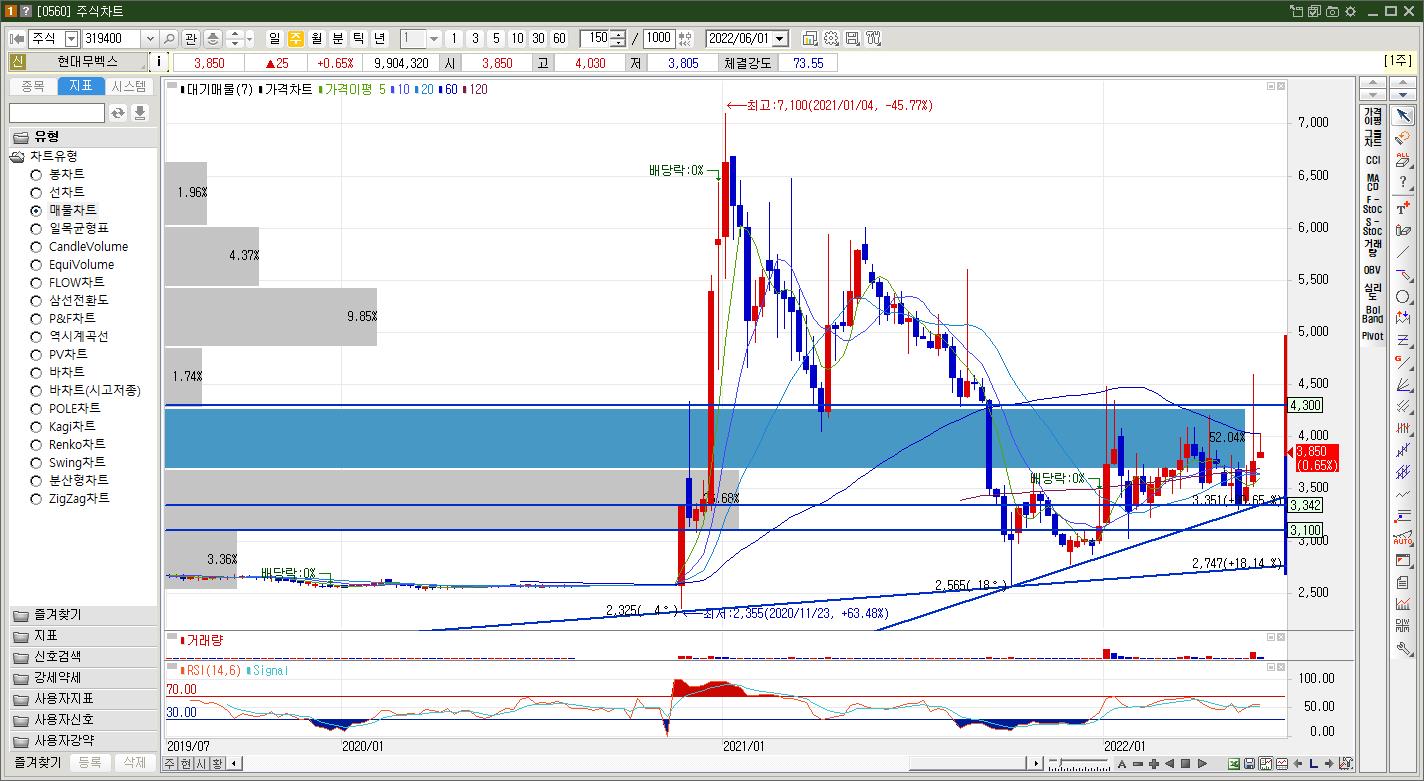The width and height of the screenshot is (1424, 781).
Task: Click the L log scale icon
Action: [1314, 764]
